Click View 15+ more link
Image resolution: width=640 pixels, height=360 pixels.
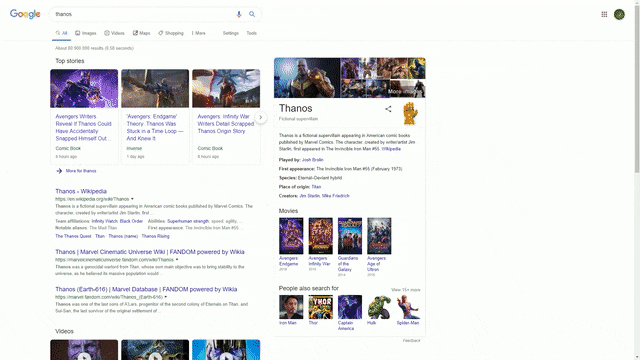[406, 290]
